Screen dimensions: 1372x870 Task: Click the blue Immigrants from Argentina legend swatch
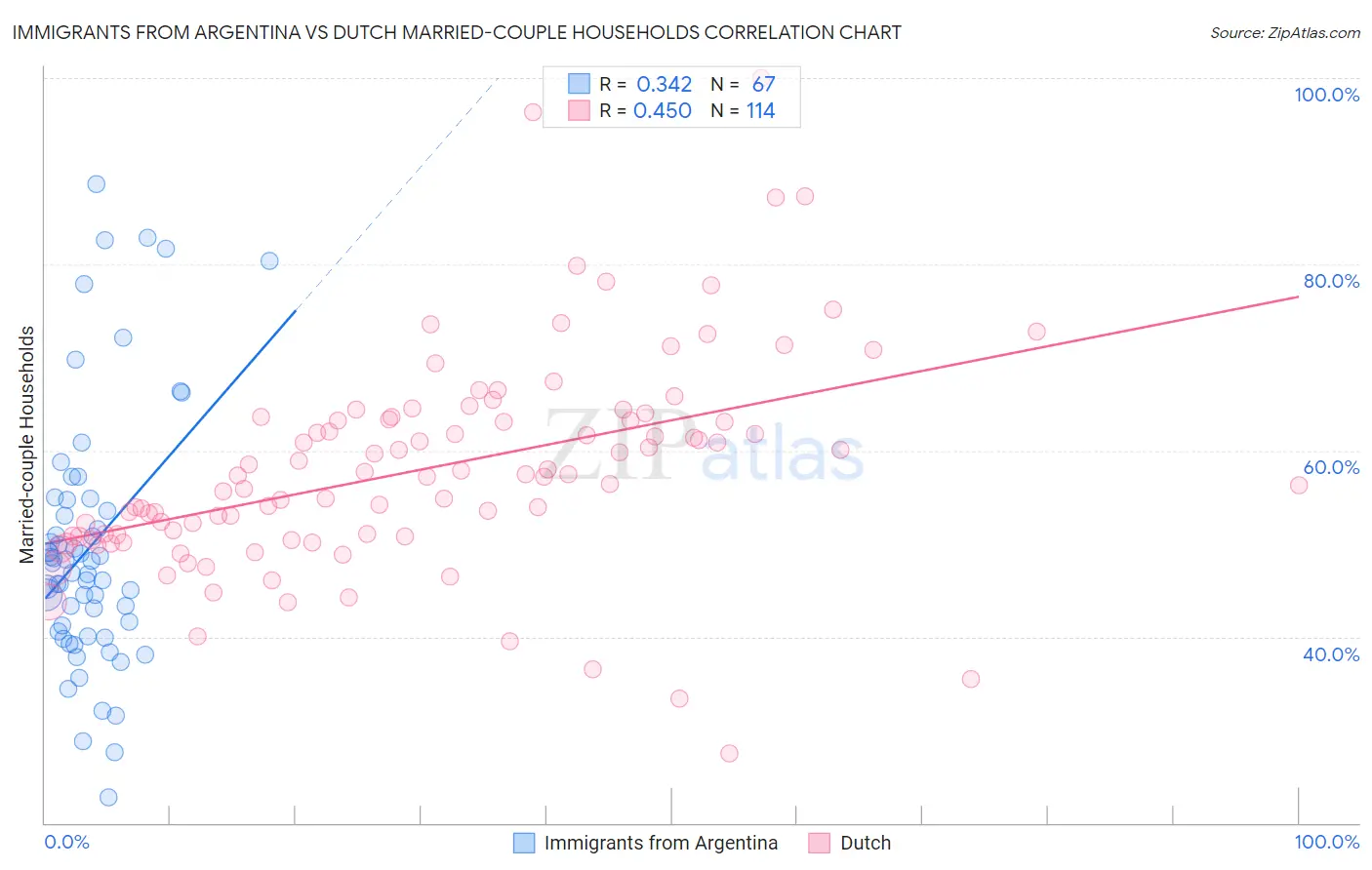pyautogui.click(x=524, y=843)
